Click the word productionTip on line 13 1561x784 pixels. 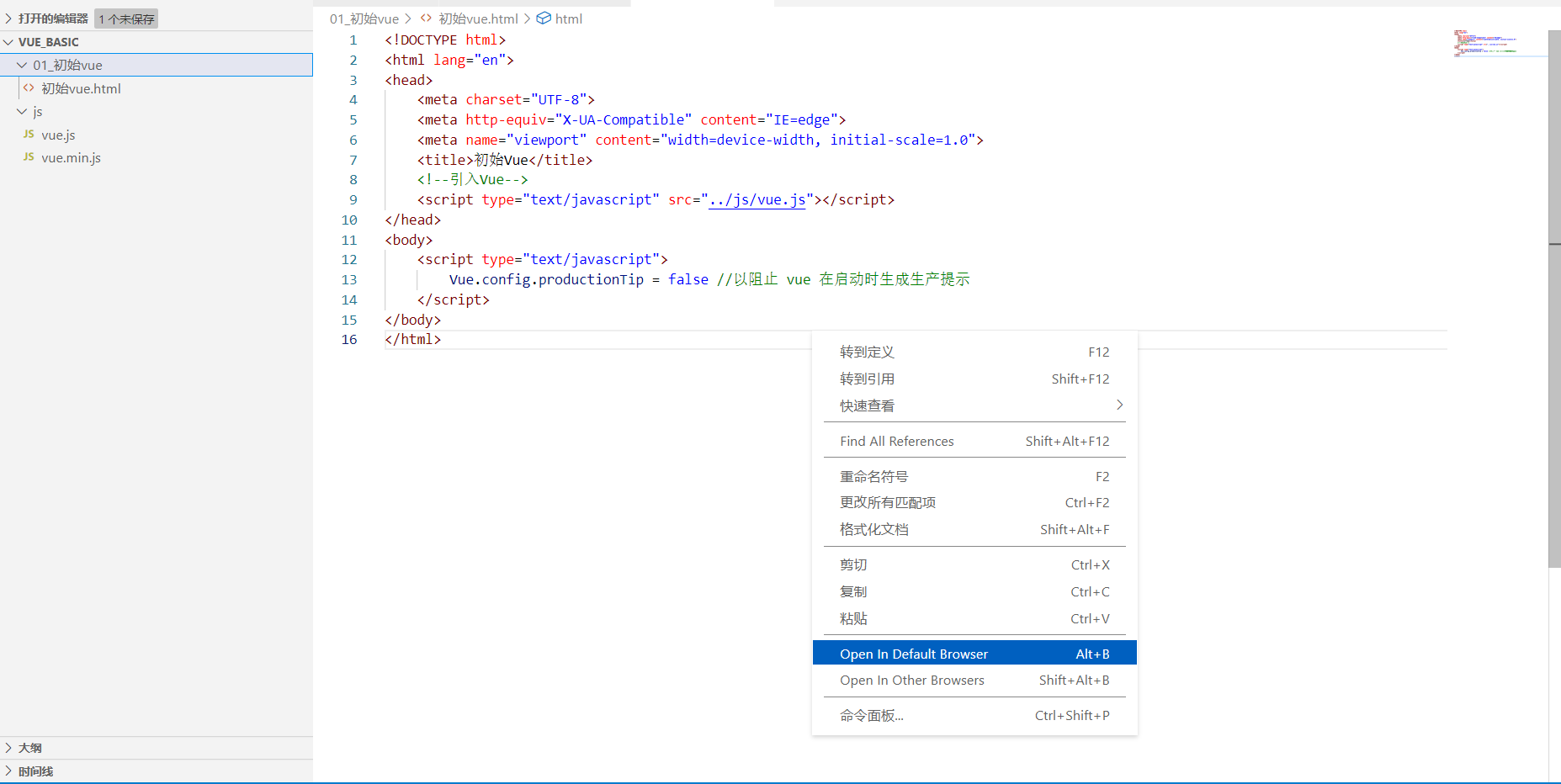point(591,279)
